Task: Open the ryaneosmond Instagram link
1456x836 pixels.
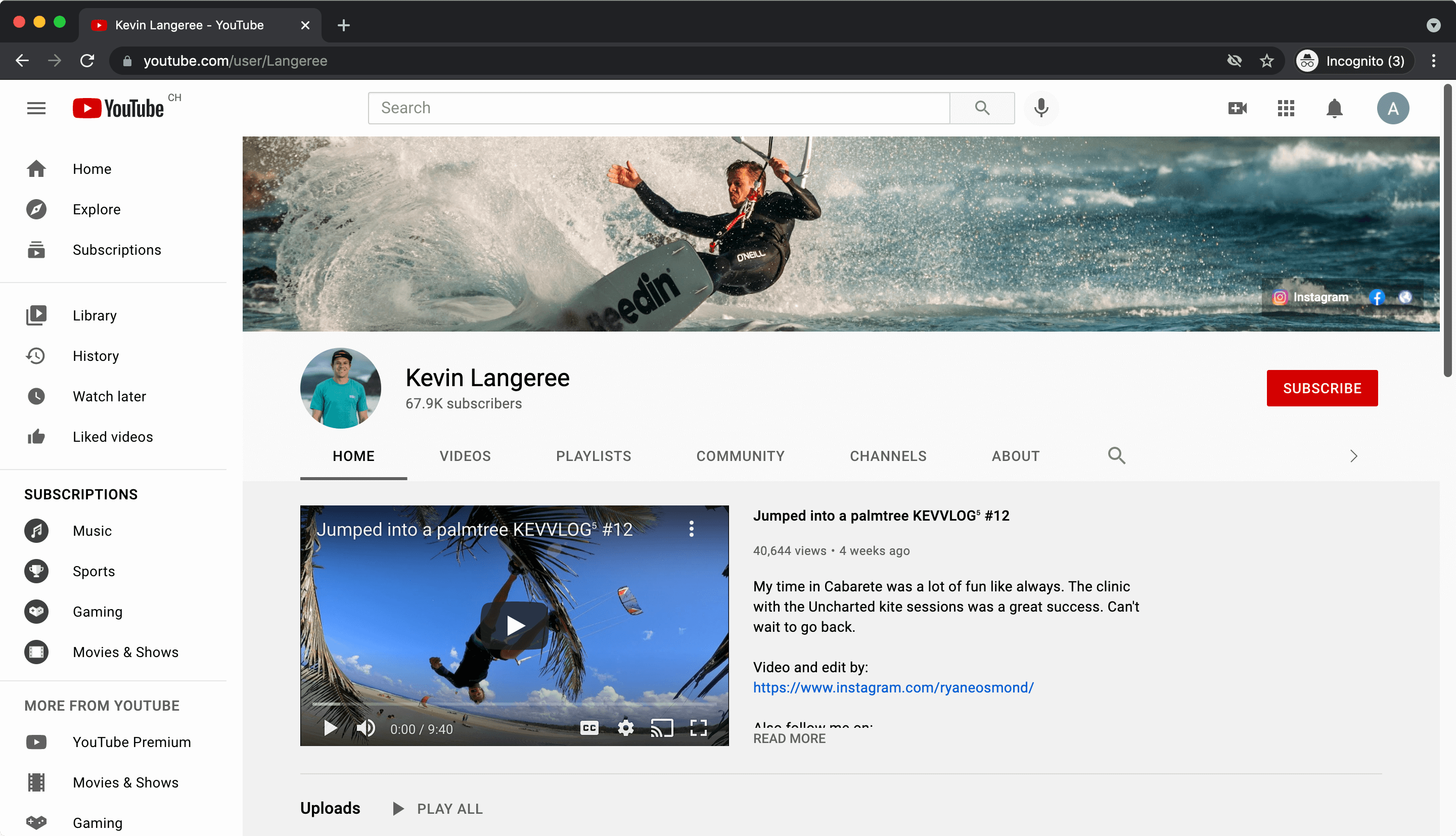Action: [893, 687]
